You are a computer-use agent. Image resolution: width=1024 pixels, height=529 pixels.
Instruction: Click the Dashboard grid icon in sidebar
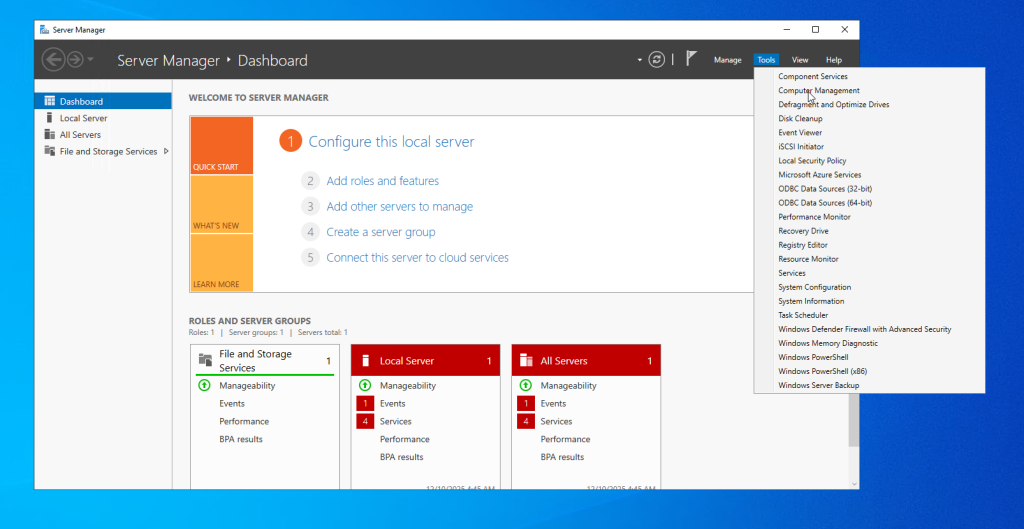click(50, 101)
